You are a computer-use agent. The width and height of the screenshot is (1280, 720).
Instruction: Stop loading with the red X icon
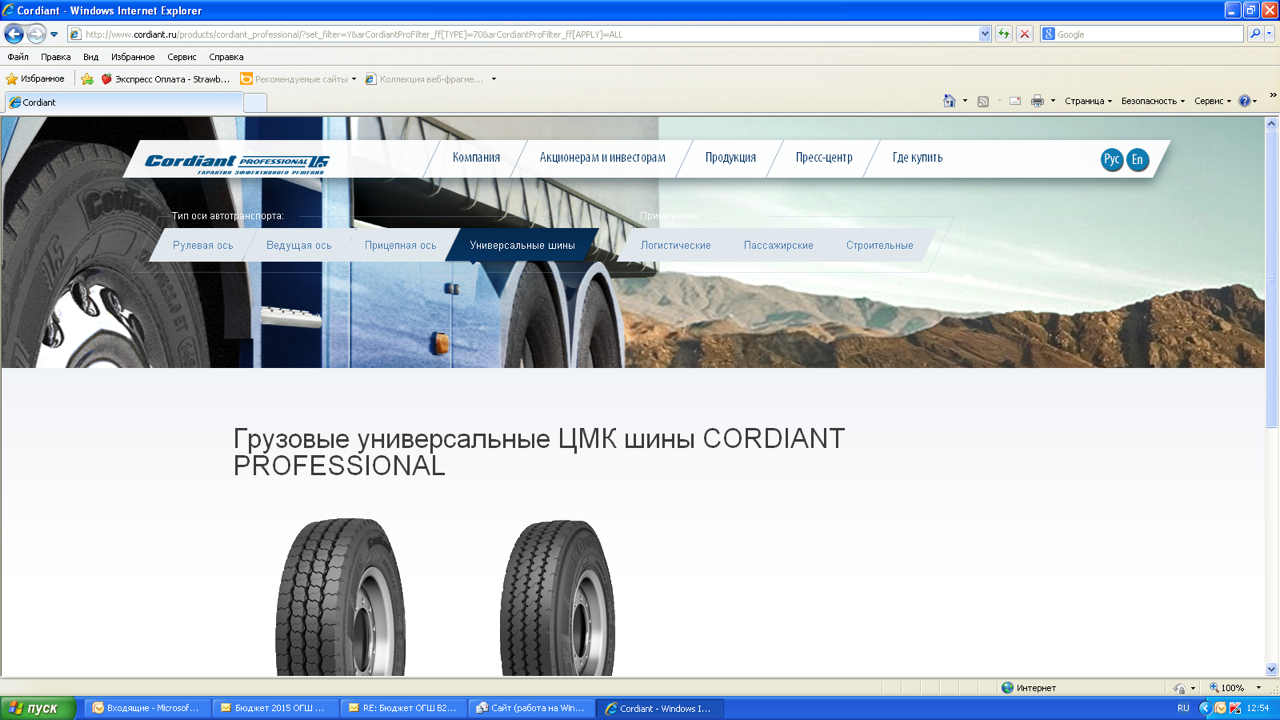(x=1024, y=34)
